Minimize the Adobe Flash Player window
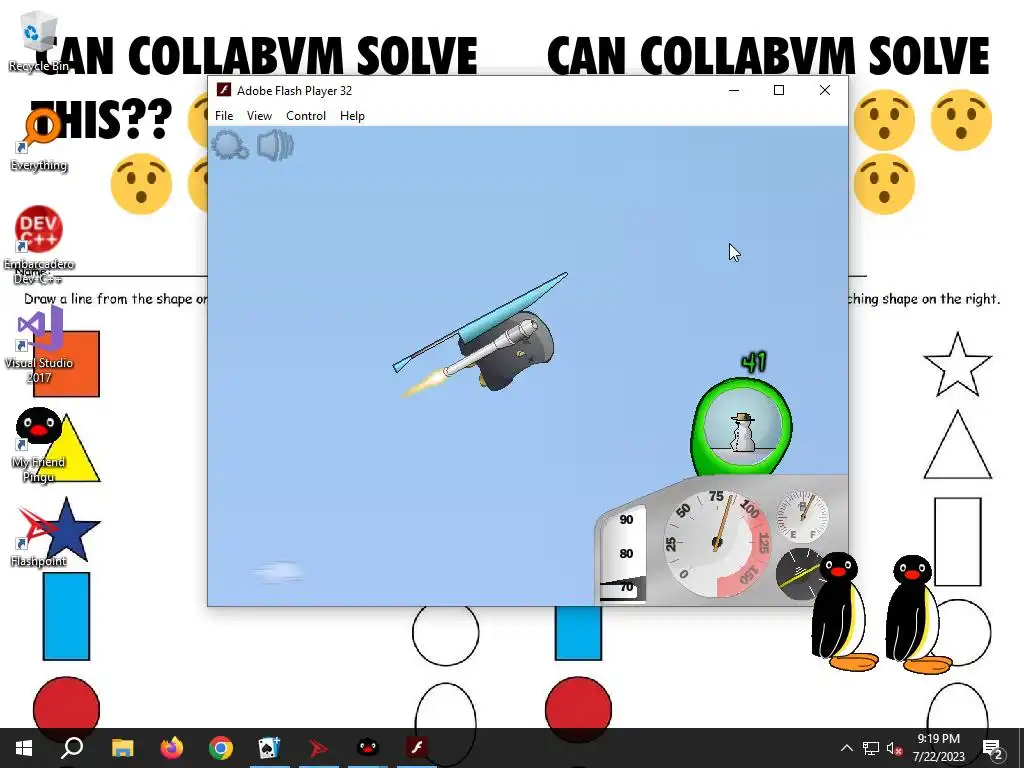Image resolution: width=1024 pixels, height=768 pixels. point(734,90)
